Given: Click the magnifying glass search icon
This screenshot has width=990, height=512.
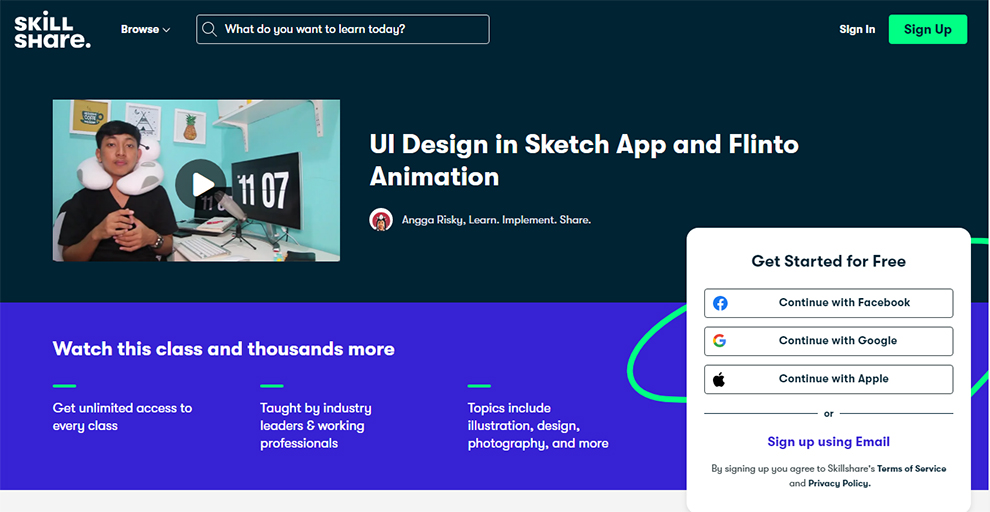Looking at the screenshot, I should coord(210,29).
